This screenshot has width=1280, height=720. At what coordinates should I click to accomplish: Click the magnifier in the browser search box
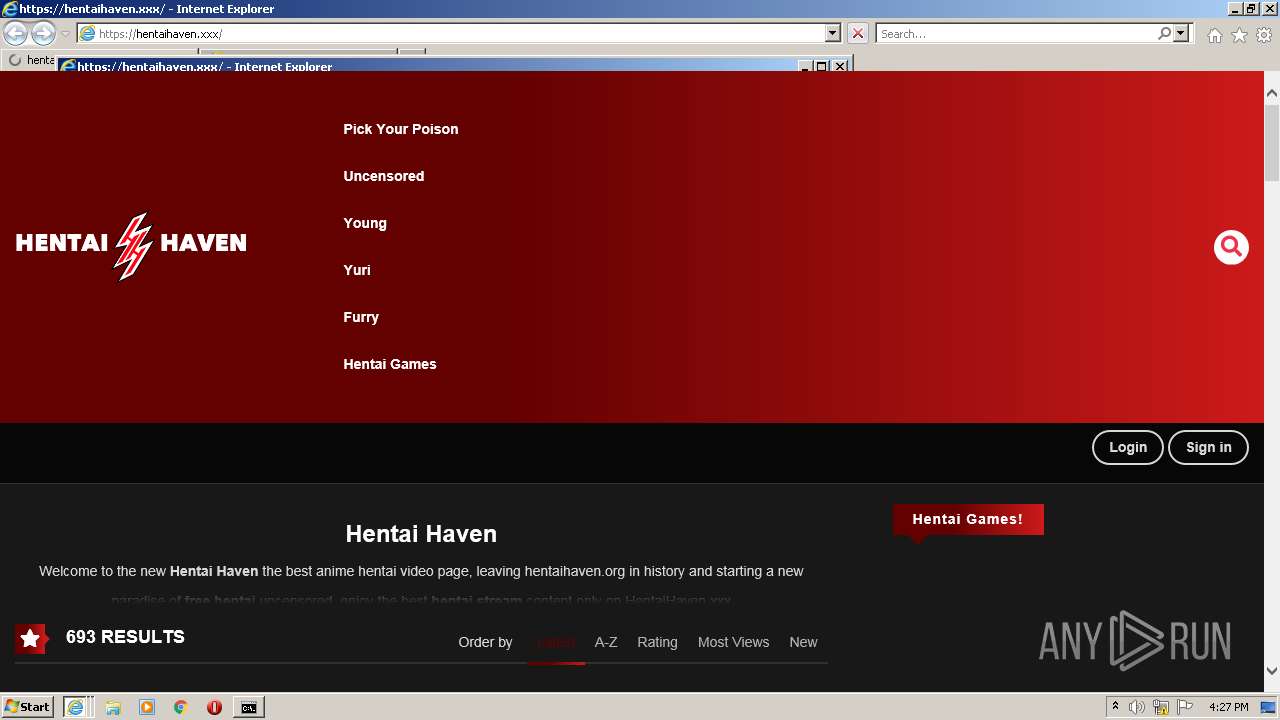tap(1164, 34)
